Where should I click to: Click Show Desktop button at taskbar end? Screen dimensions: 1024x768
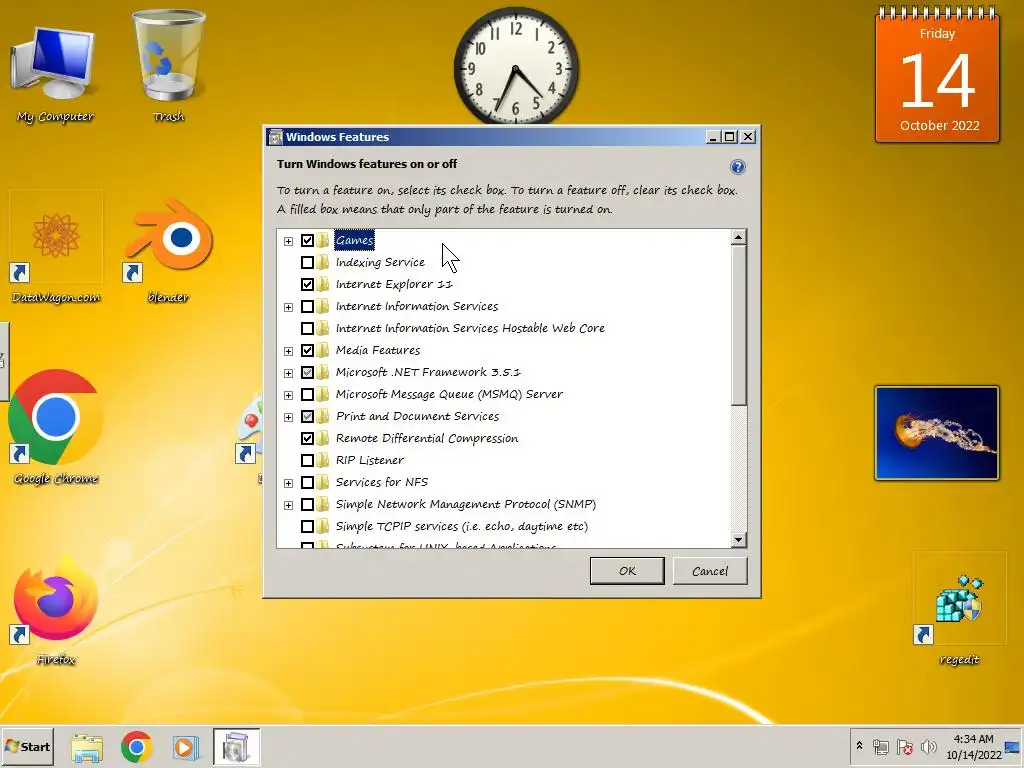(x=1014, y=747)
